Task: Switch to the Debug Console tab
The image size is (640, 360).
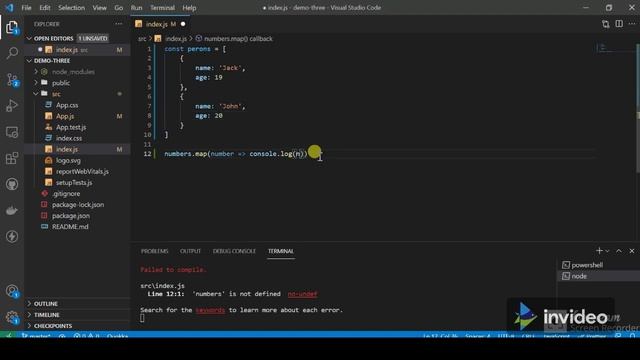Action: [x=234, y=251]
